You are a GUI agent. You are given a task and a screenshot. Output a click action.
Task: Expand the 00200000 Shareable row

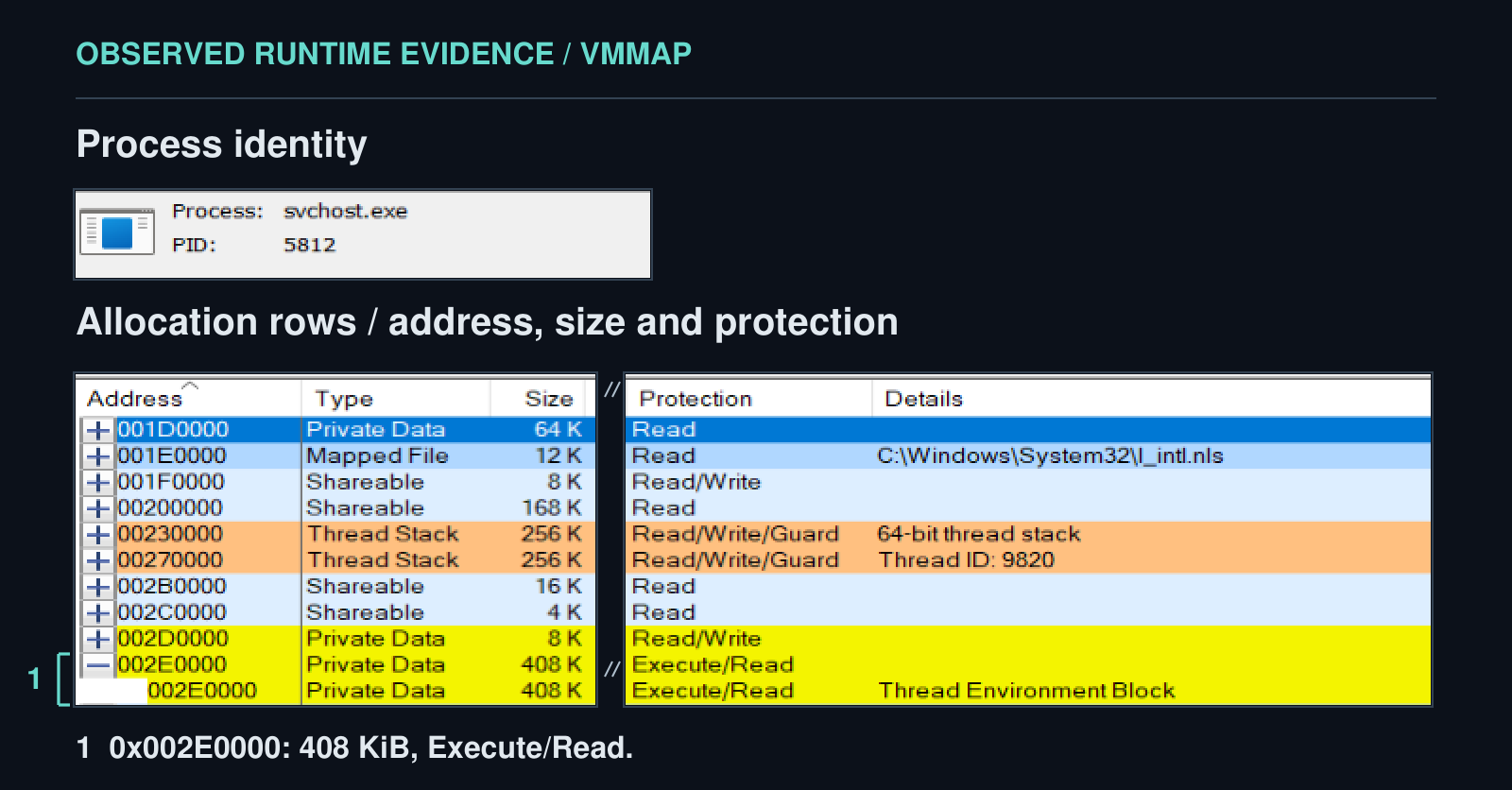[98, 508]
